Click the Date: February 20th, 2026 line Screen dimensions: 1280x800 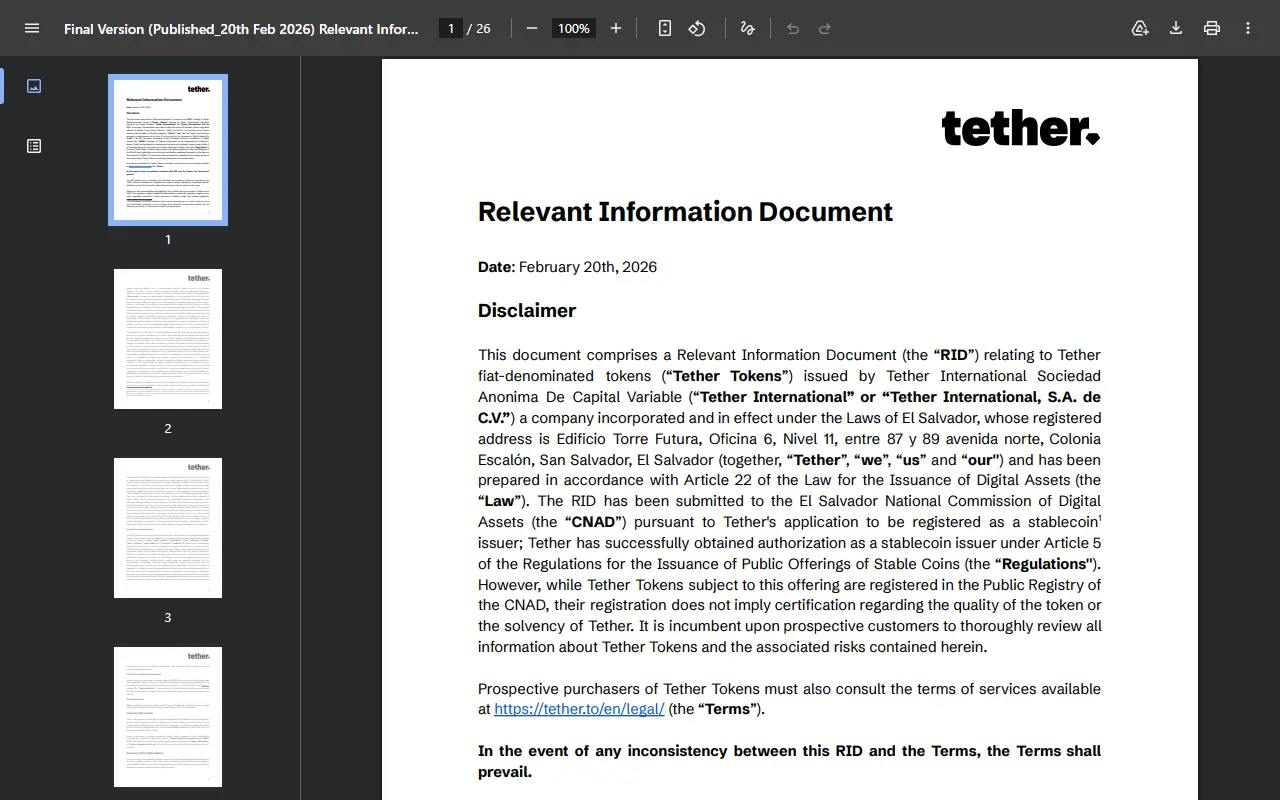[x=567, y=267]
